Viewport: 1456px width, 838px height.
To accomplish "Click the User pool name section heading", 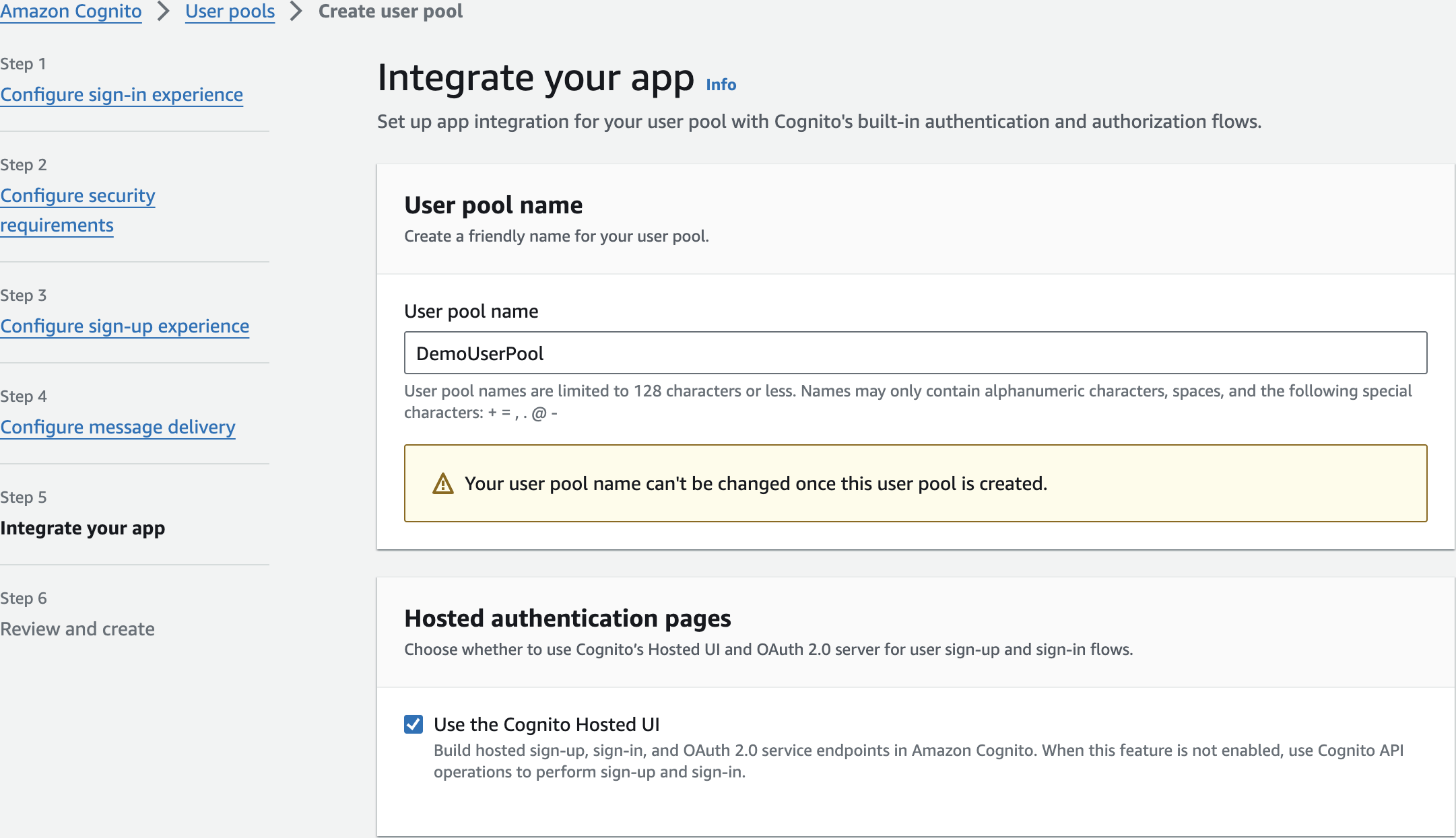I will [493, 205].
